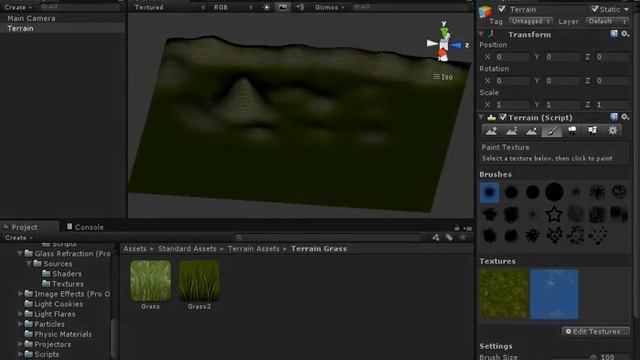Click the Terrain GameObject cube icon
The width and height of the screenshot is (640, 360).
(485, 11)
